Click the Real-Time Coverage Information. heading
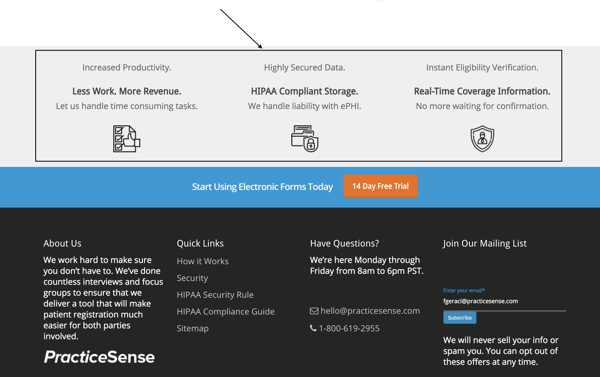The image size is (600, 377). (x=482, y=91)
